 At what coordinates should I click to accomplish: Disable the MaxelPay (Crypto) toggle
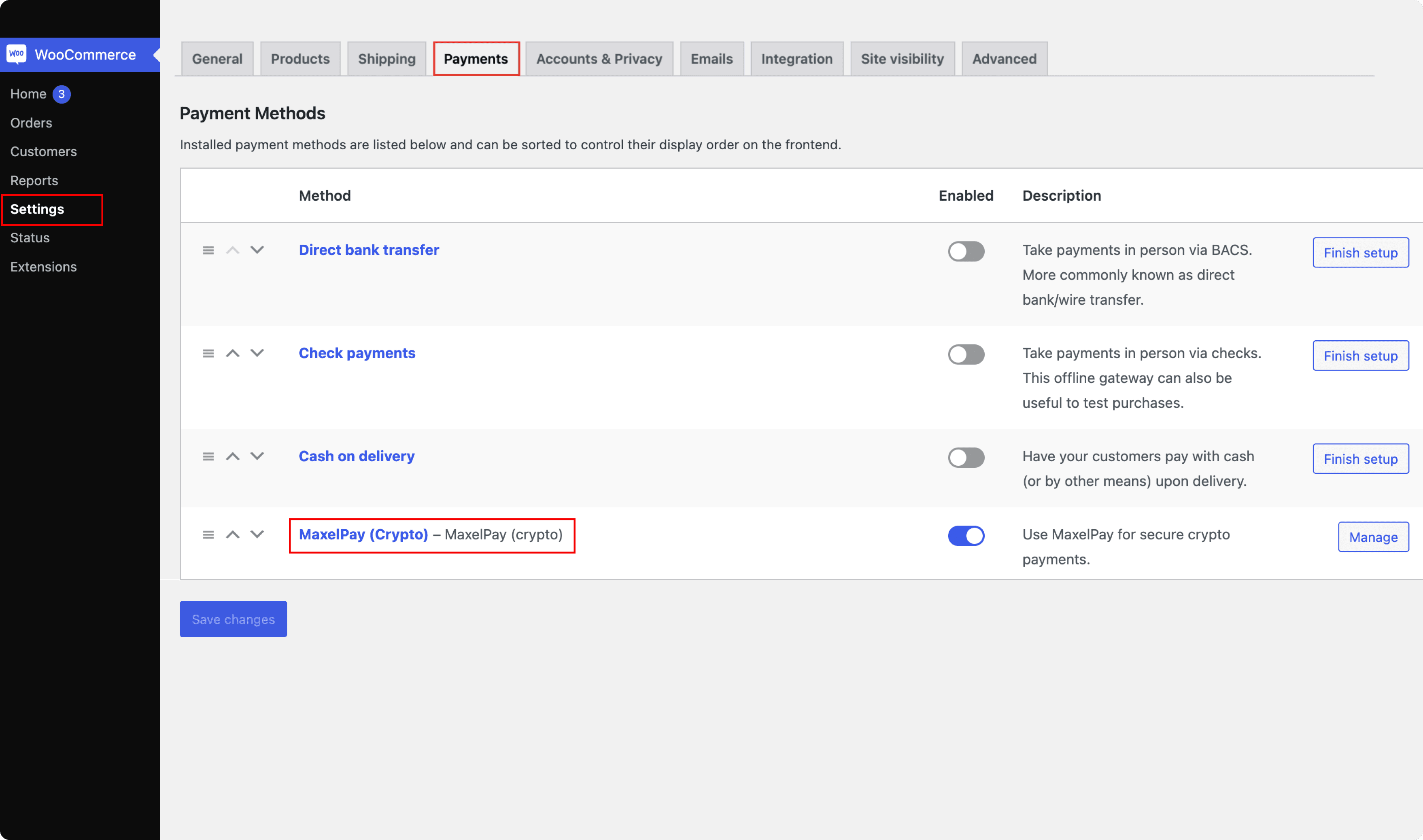[966, 535]
